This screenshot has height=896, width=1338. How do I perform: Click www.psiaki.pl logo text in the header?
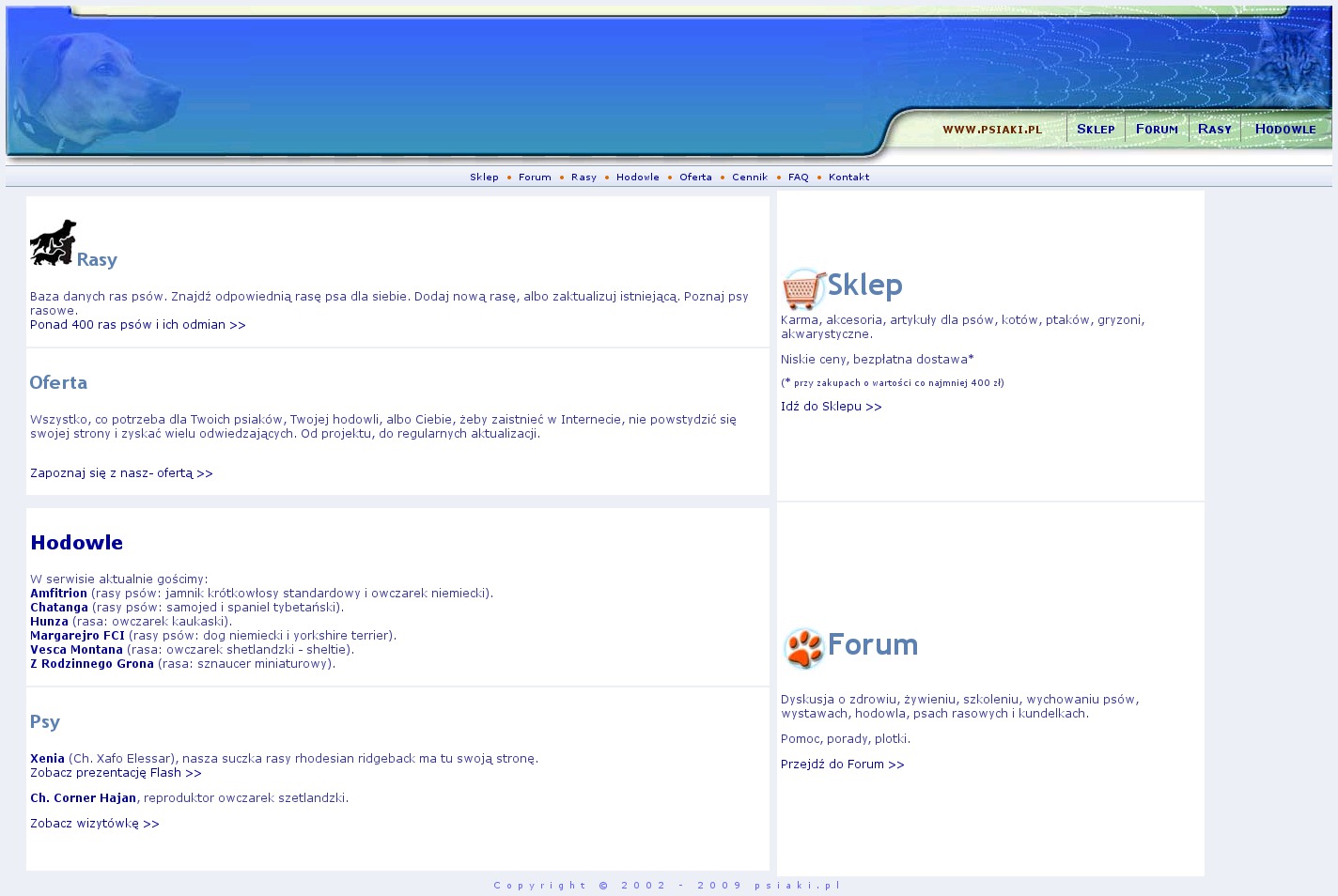(x=992, y=130)
